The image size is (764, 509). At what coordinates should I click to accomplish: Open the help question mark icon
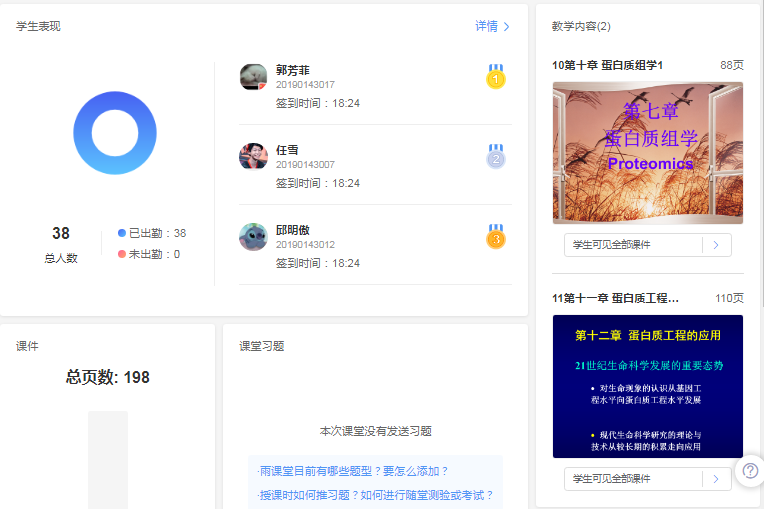point(749,472)
